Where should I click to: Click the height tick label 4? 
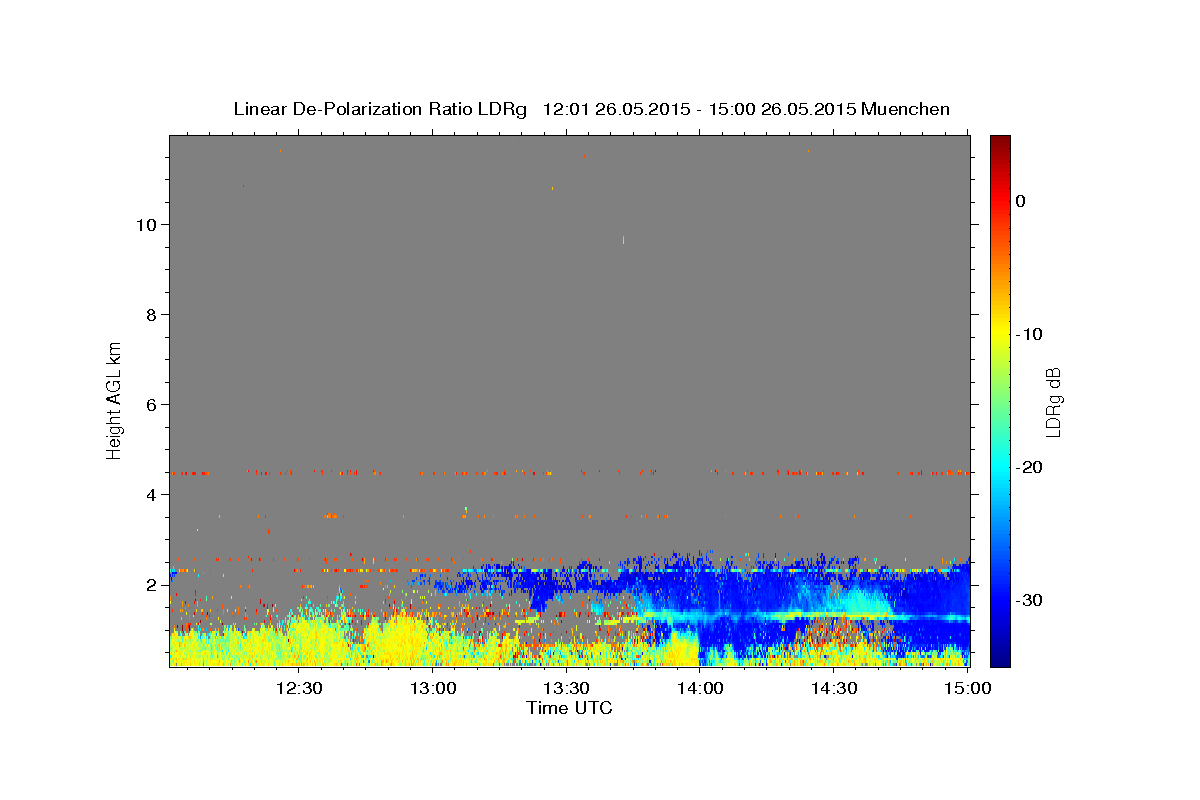click(x=150, y=494)
